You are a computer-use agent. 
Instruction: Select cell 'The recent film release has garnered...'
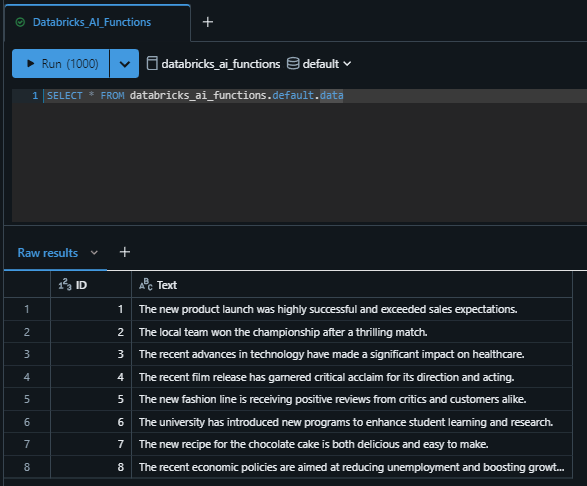(352, 377)
